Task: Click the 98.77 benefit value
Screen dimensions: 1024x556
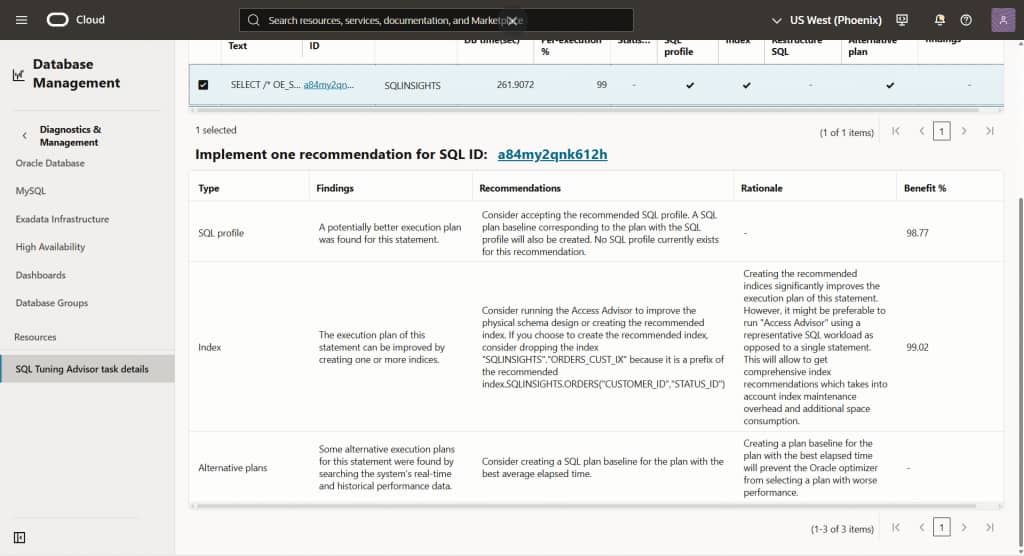Action: click(x=918, y=233)
